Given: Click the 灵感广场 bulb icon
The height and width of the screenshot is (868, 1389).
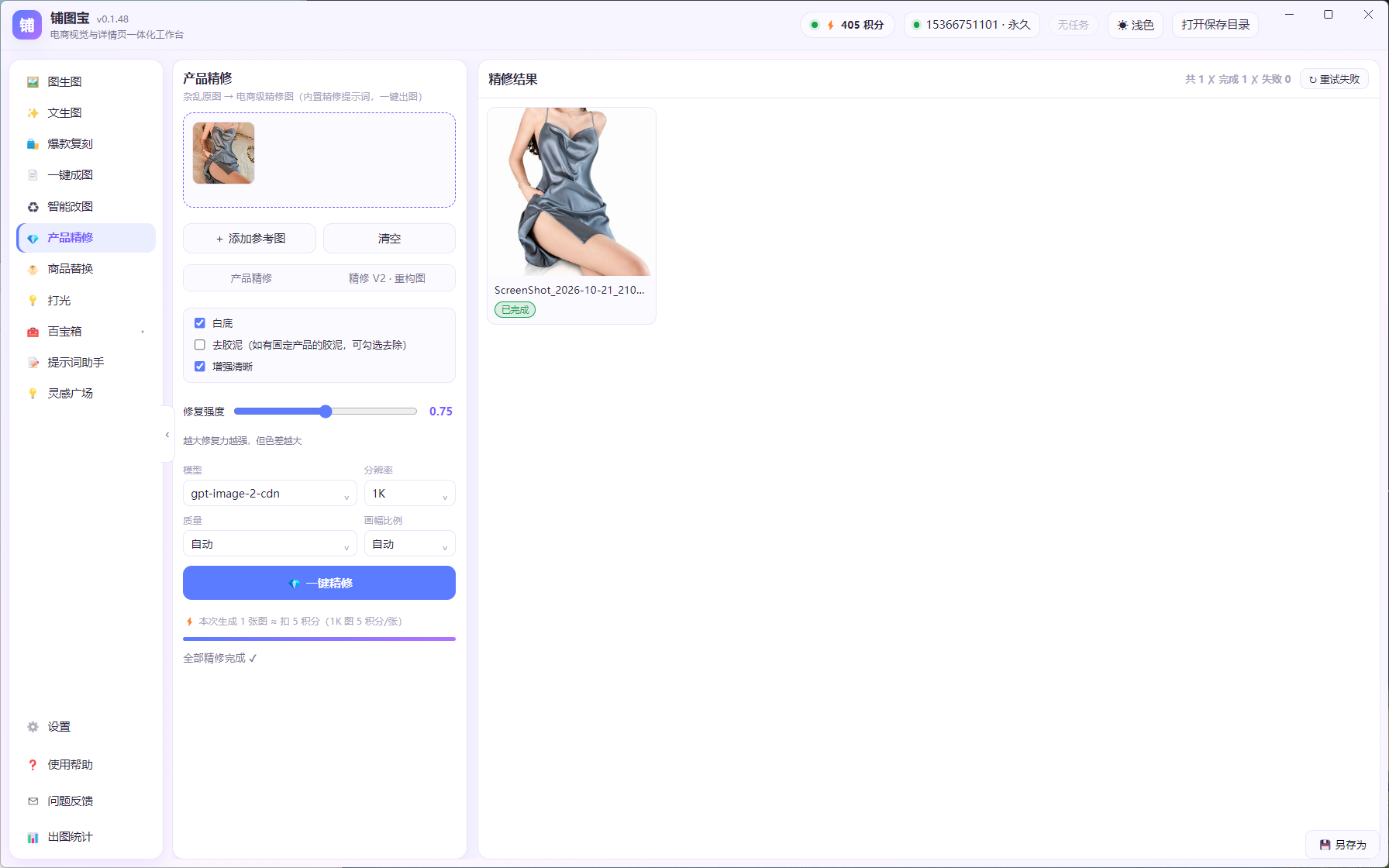Looking at the screenshot, I should click(33, 394).
